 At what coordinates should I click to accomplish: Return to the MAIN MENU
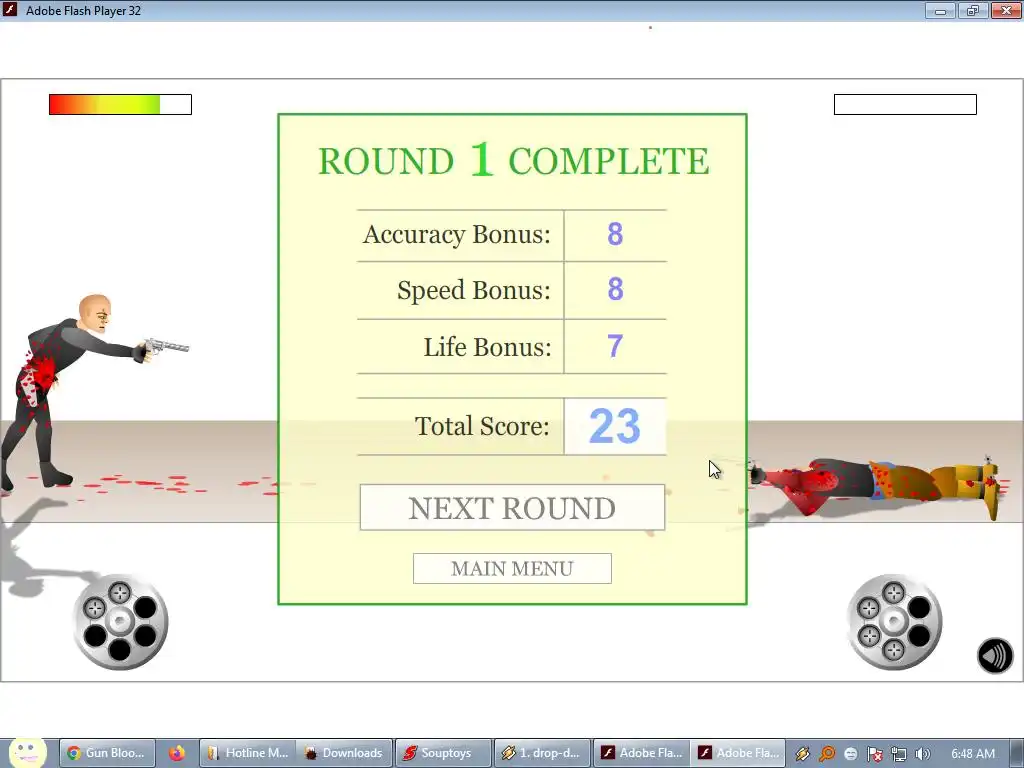[512, 568]
